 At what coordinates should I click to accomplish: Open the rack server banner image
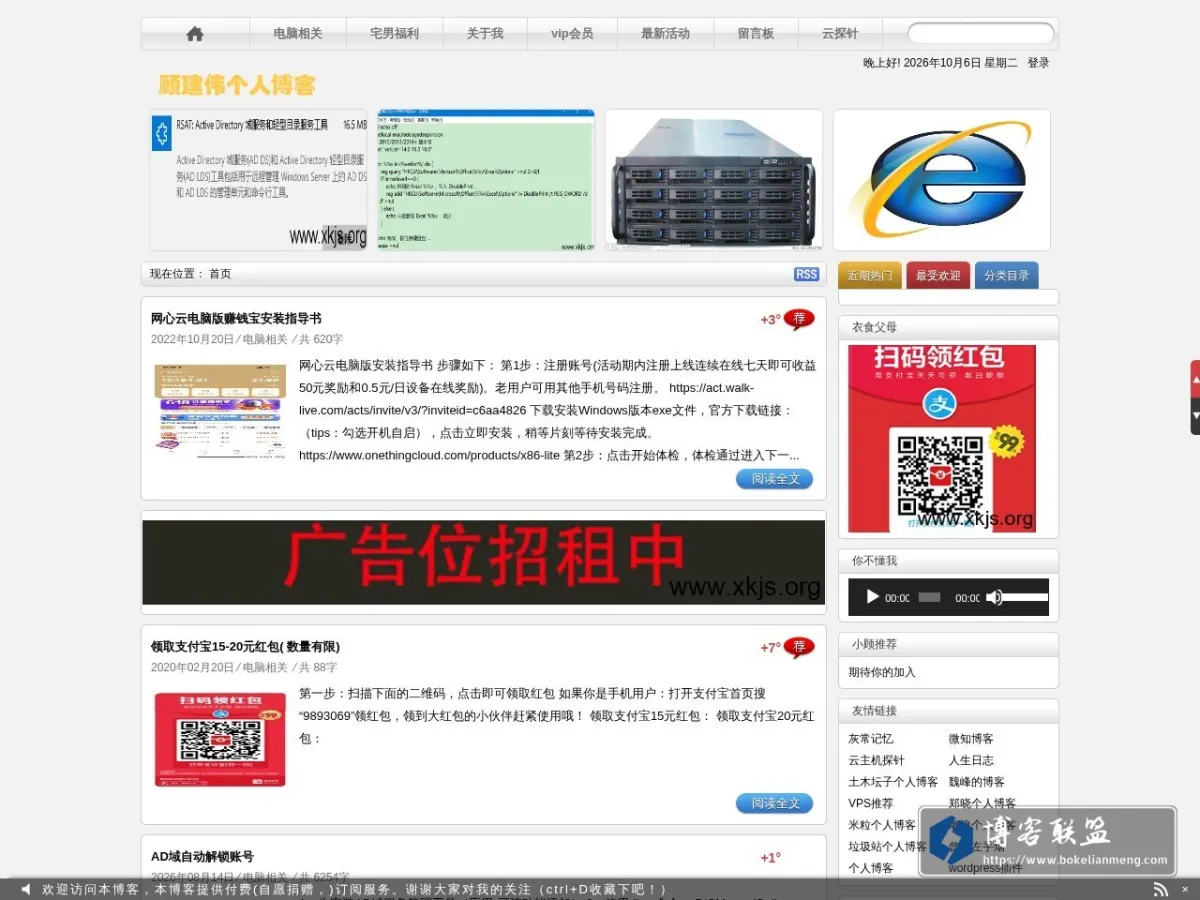point(714,180)
